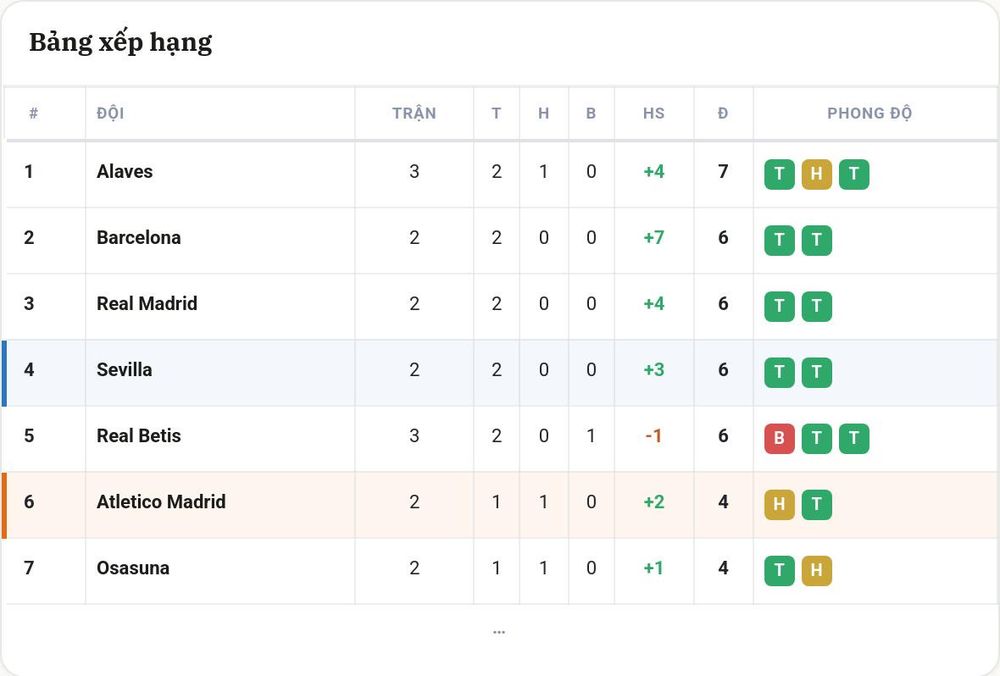The width and height of the screenshot is (1000, 676).
Task: Open the Alaves team name
Action: 124,172
